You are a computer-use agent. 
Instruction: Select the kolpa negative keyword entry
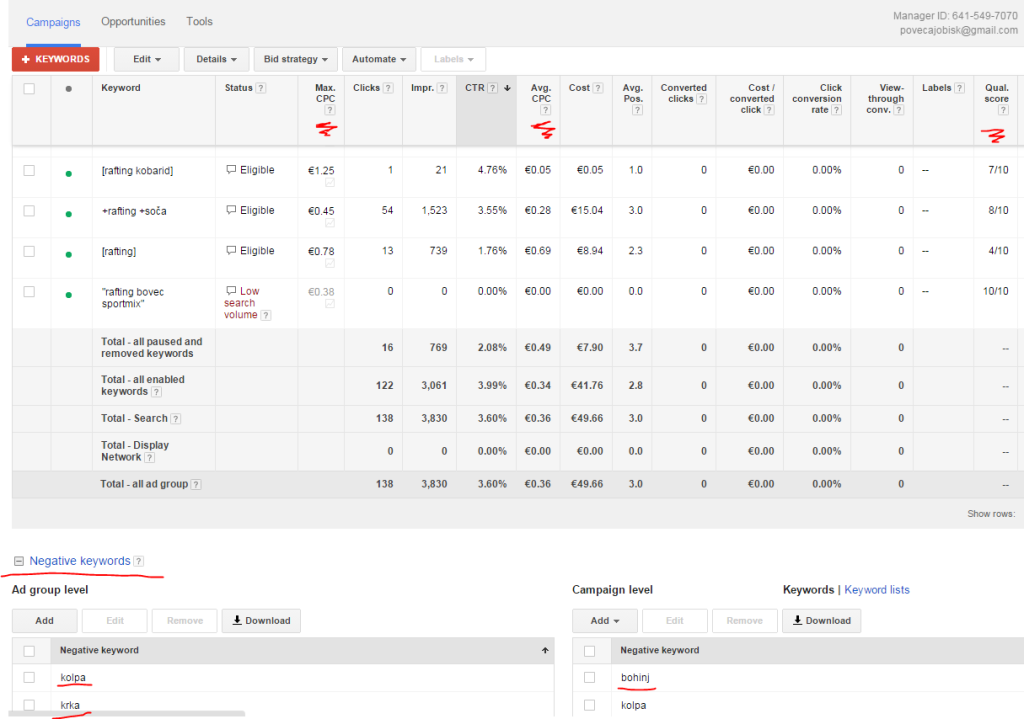pyautogui.click(x=74, y=677)
